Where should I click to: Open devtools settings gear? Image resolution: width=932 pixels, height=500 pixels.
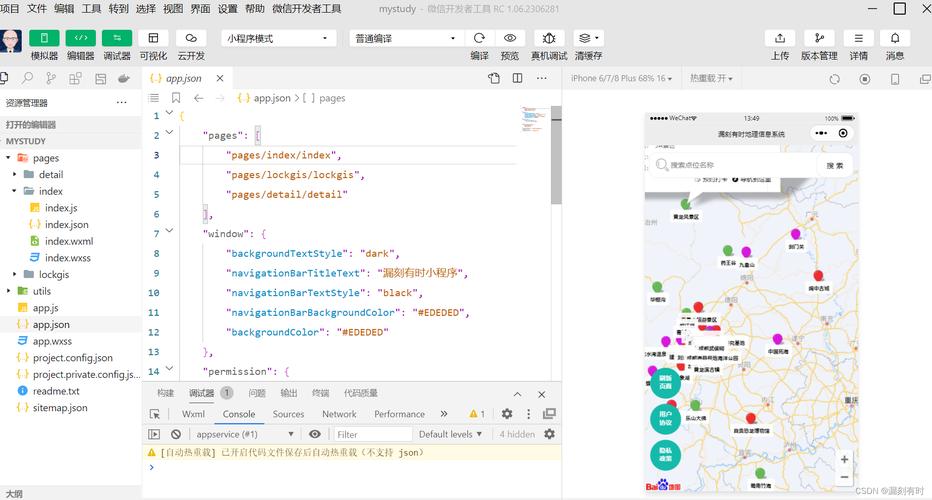pyautogui.click(x=507, y=414)
